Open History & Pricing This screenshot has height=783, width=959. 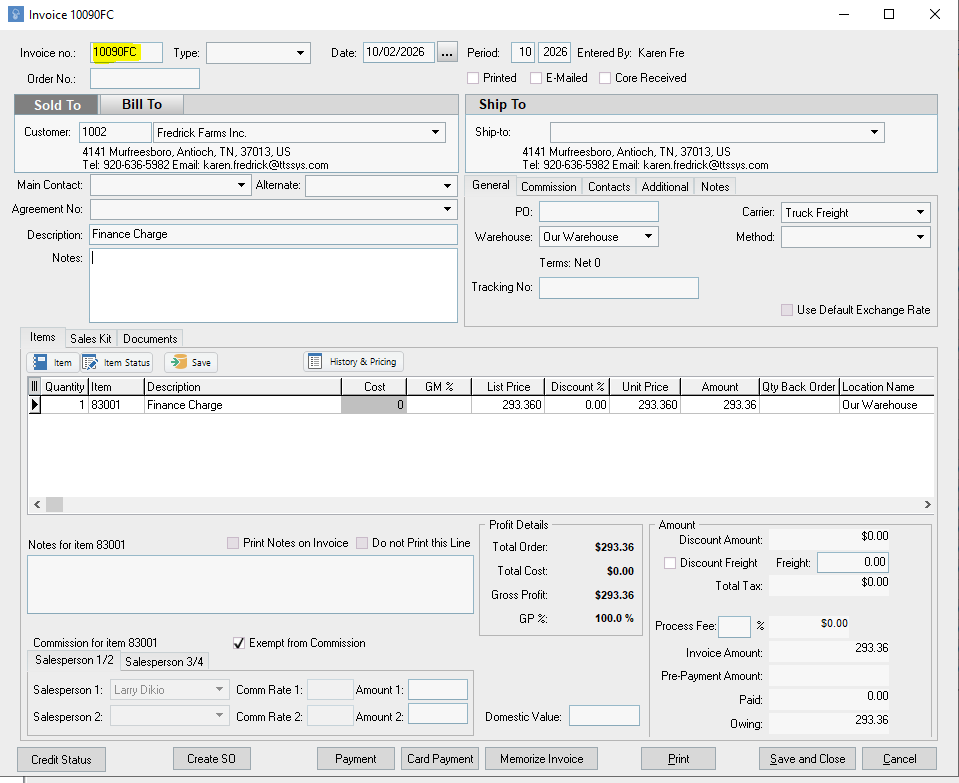click(x=353, y=362)
